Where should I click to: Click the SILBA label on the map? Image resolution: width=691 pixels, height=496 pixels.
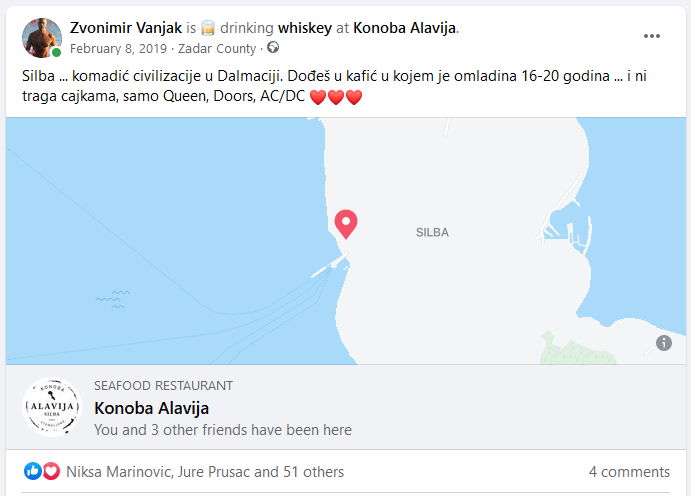coord(432,232)
